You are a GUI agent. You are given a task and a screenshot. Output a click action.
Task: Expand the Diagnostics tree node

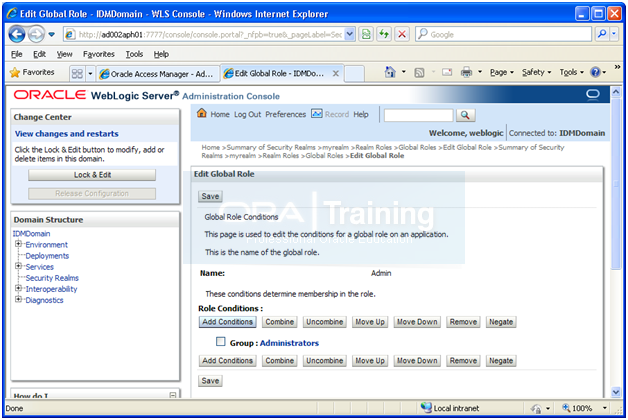[18, 299]
